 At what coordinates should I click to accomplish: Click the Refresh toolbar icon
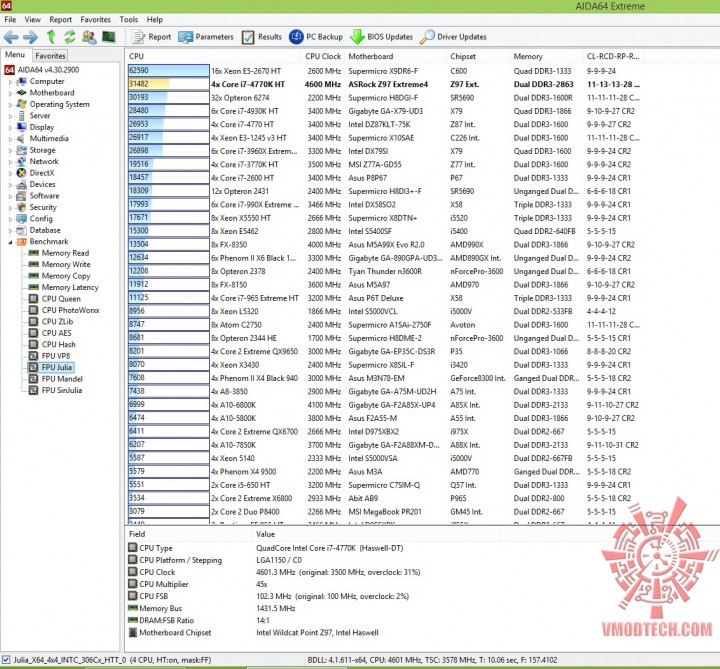pos(70,37)
